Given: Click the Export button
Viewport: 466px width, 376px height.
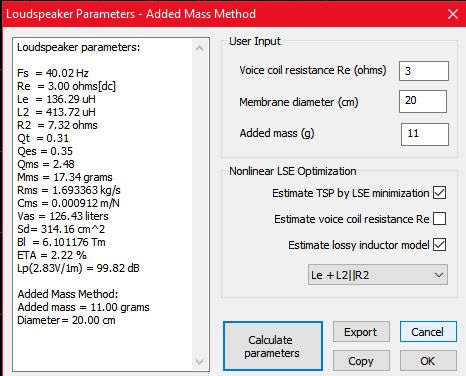Looking at the screenshot, I should [361, 332].
